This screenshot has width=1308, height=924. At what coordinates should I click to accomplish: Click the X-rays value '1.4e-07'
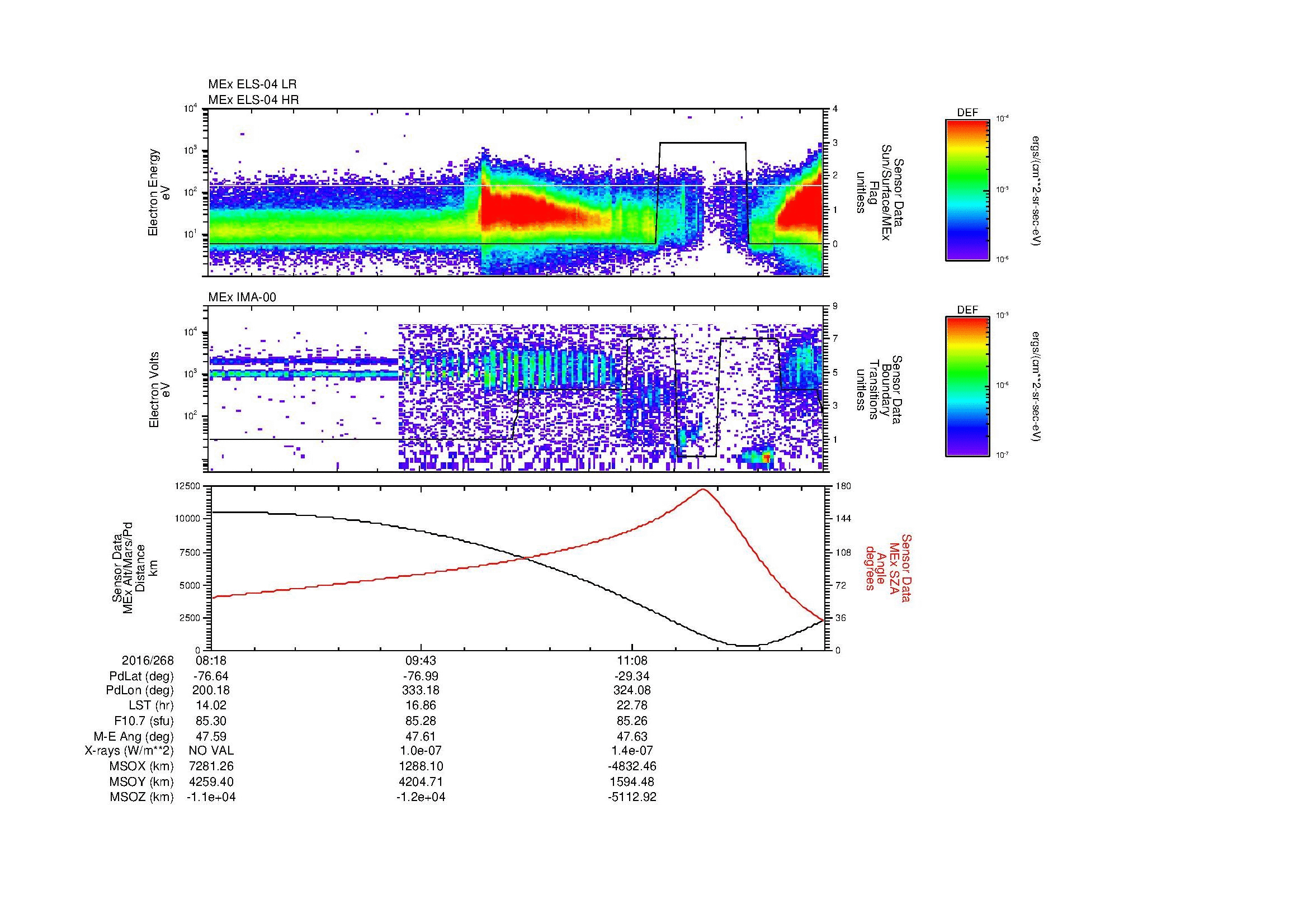click(x=632, y=751)
